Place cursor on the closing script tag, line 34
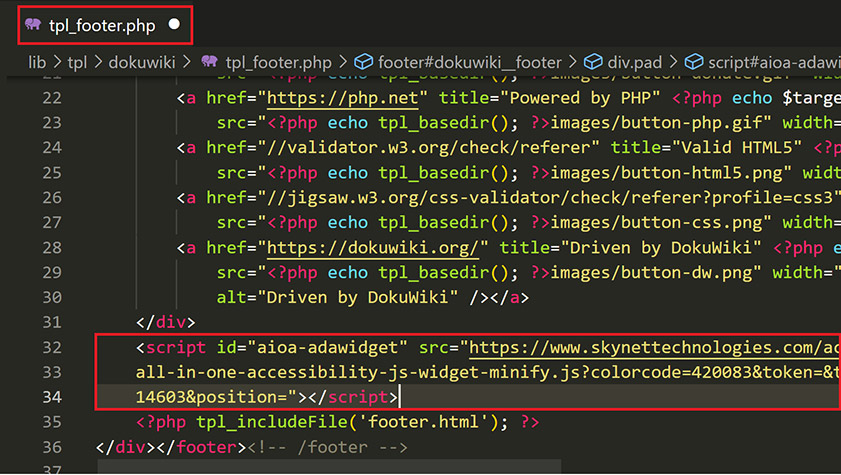This screenshot has width=841, height=475. point(361,397)
